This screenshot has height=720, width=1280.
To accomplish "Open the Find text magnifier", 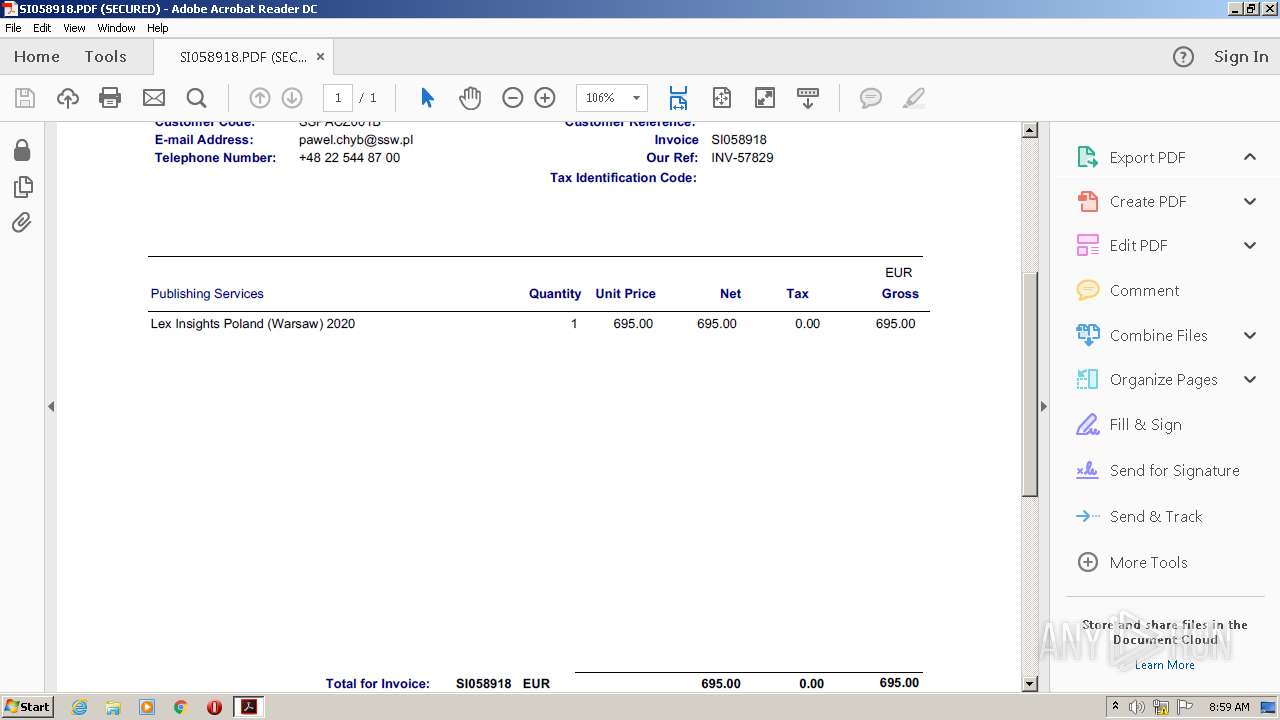I will (197, 98).
